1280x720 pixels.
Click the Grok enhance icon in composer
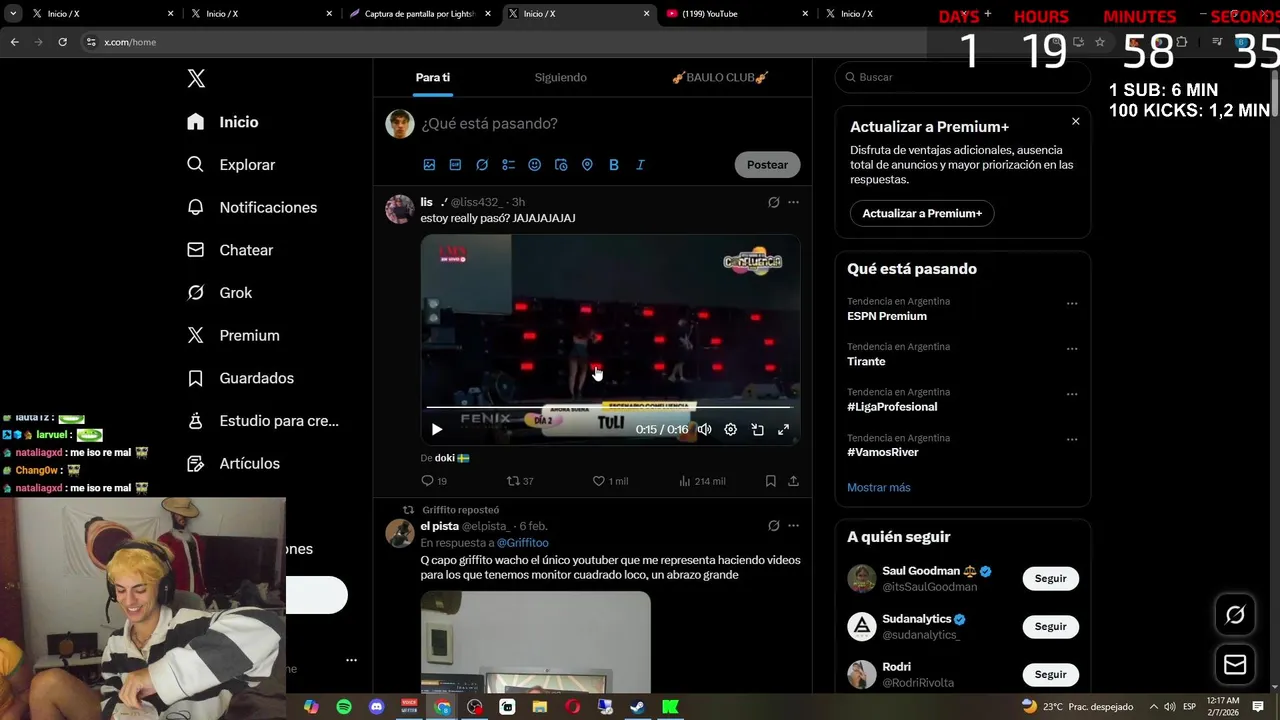pyautogui.click(x=482, y=165)
